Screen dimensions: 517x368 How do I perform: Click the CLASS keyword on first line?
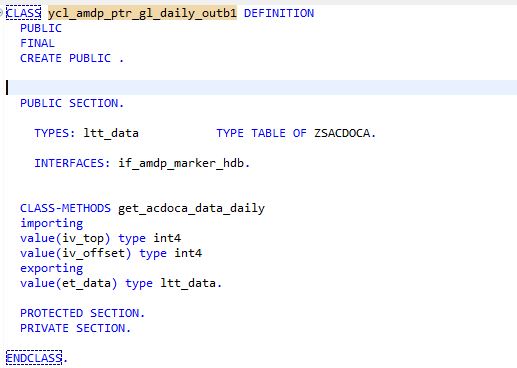[x=23, y=13]
